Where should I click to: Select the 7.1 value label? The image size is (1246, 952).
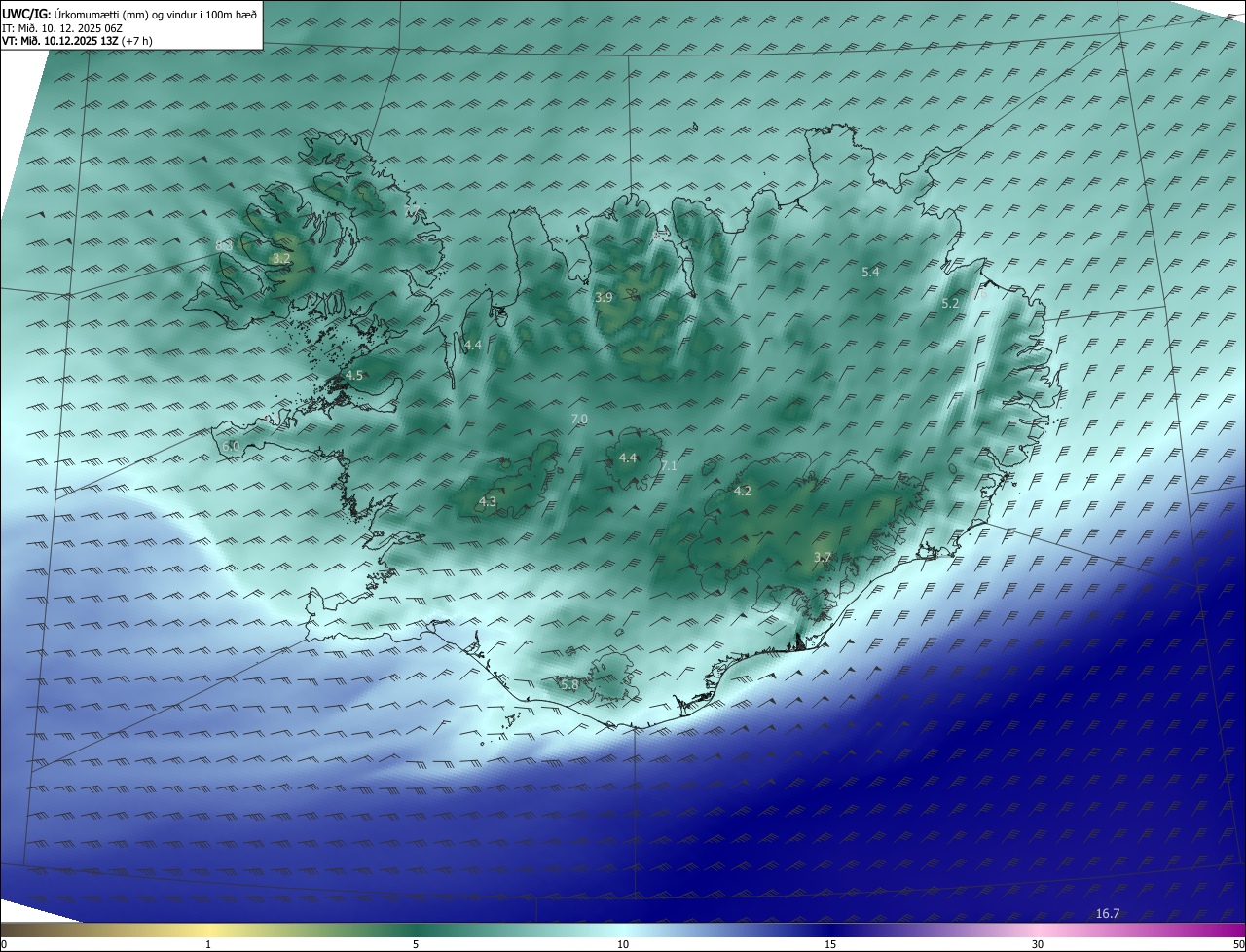pos(668,466)
